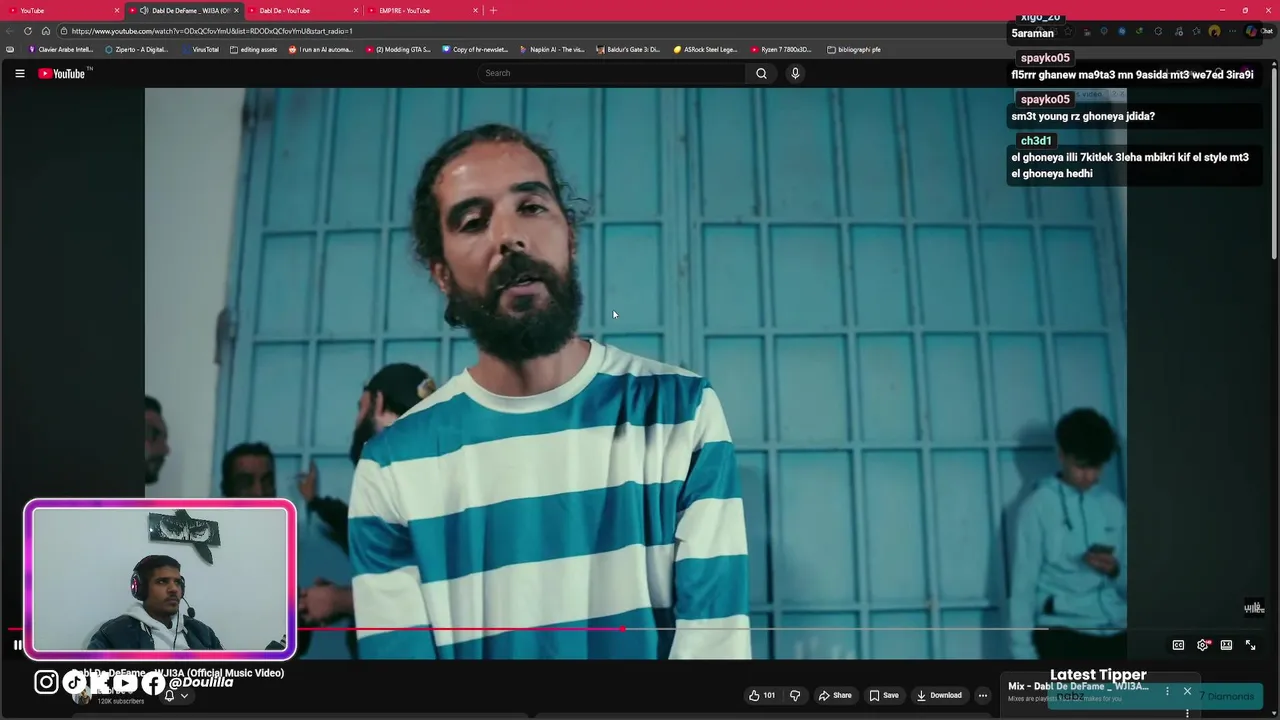Image resolution: width=1280 pixels, height=720 pixels.
Task: Mute the playing tab via speaker icon
Action: (x=144, y=10)
